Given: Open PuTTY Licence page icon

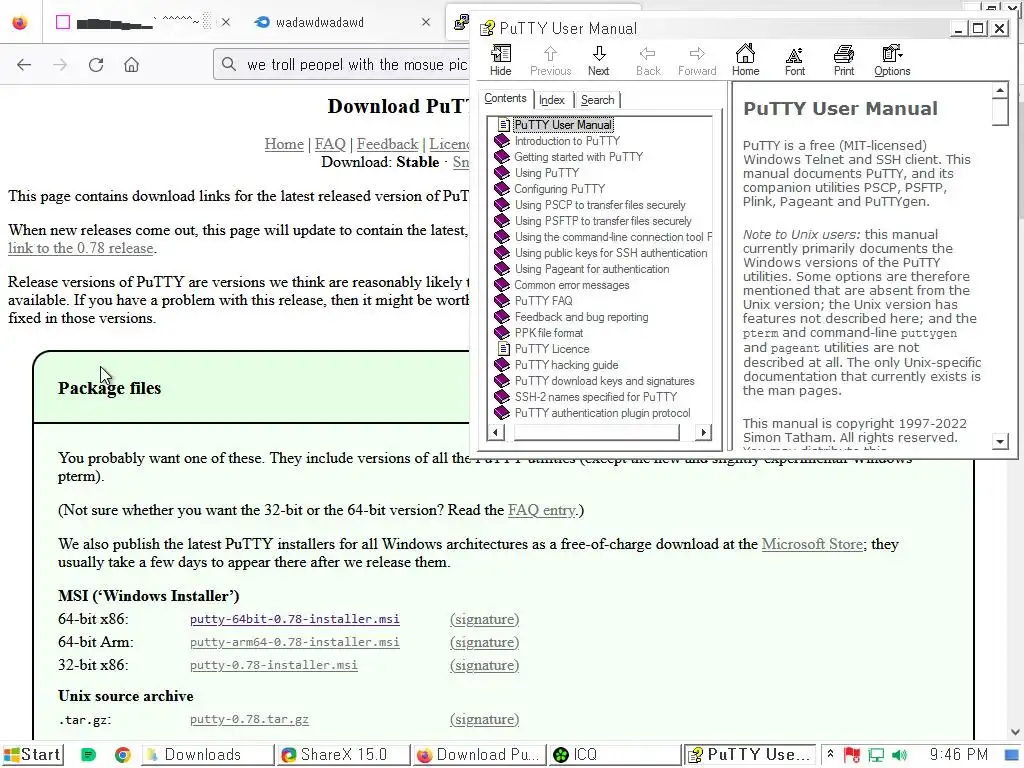Looking at the screenshot, I should 503,349.
